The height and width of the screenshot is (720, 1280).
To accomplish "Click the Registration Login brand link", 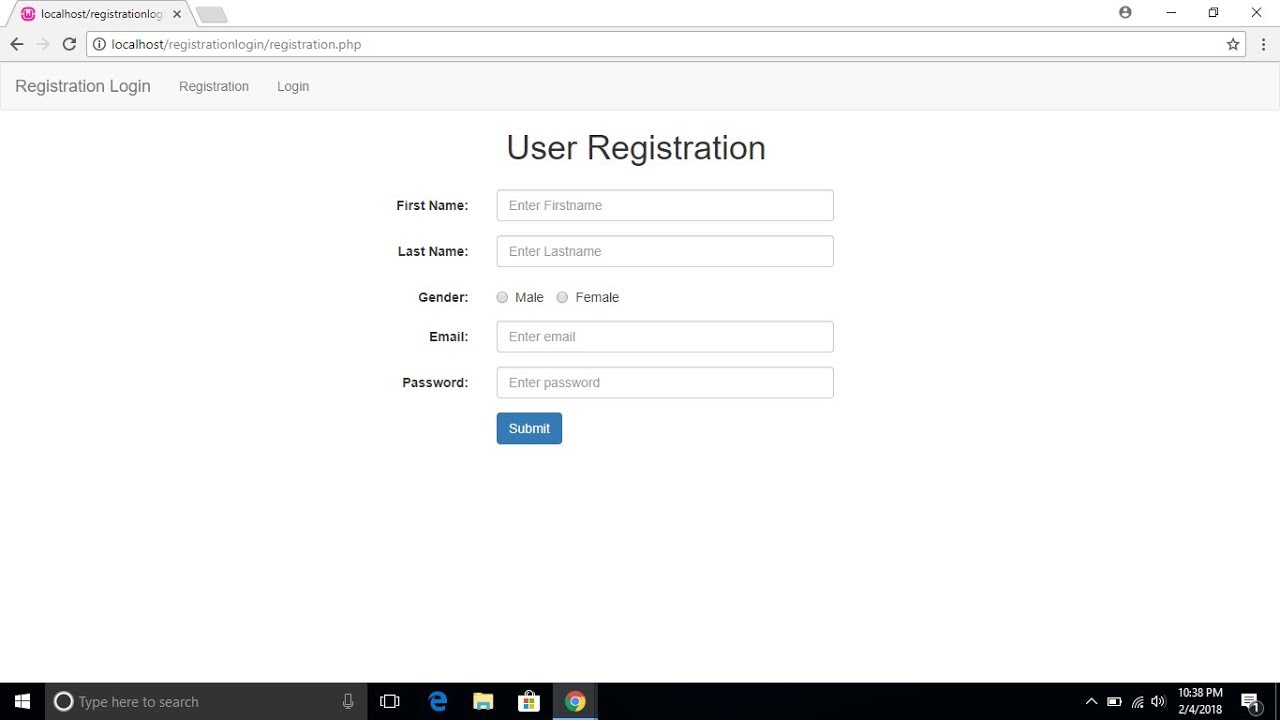I will [x=83, y=86].
